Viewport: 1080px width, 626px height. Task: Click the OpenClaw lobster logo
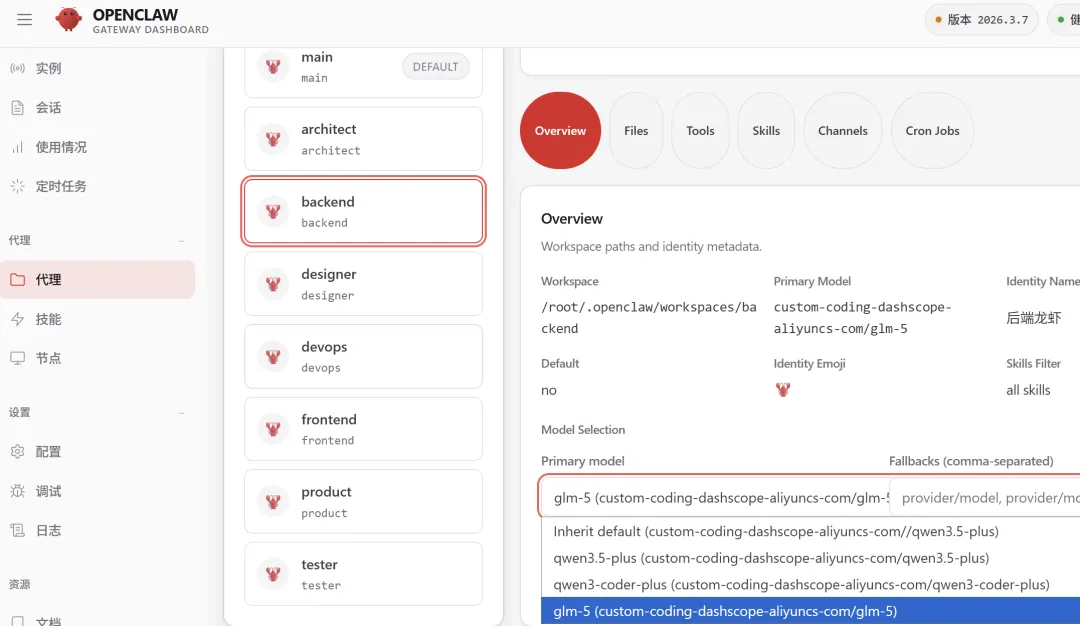(x=68, y=19)
